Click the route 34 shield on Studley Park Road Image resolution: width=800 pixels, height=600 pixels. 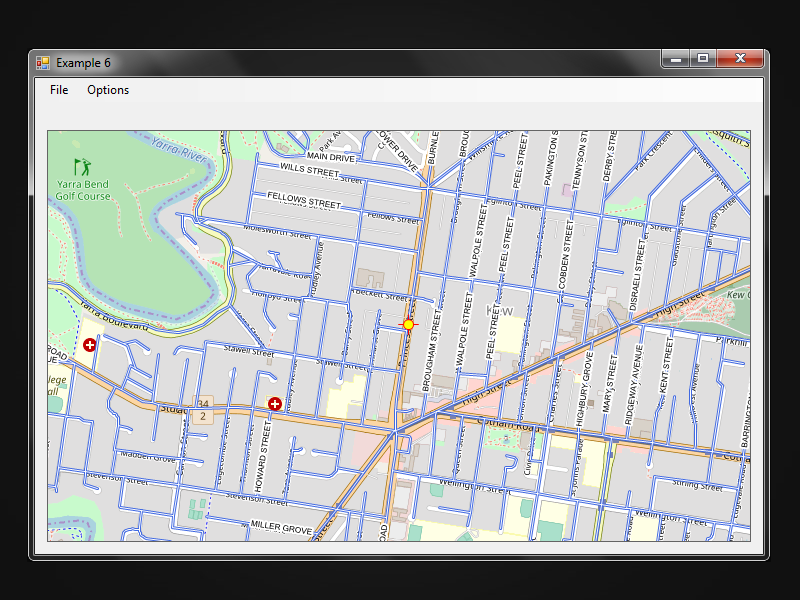tap(203, 403)
